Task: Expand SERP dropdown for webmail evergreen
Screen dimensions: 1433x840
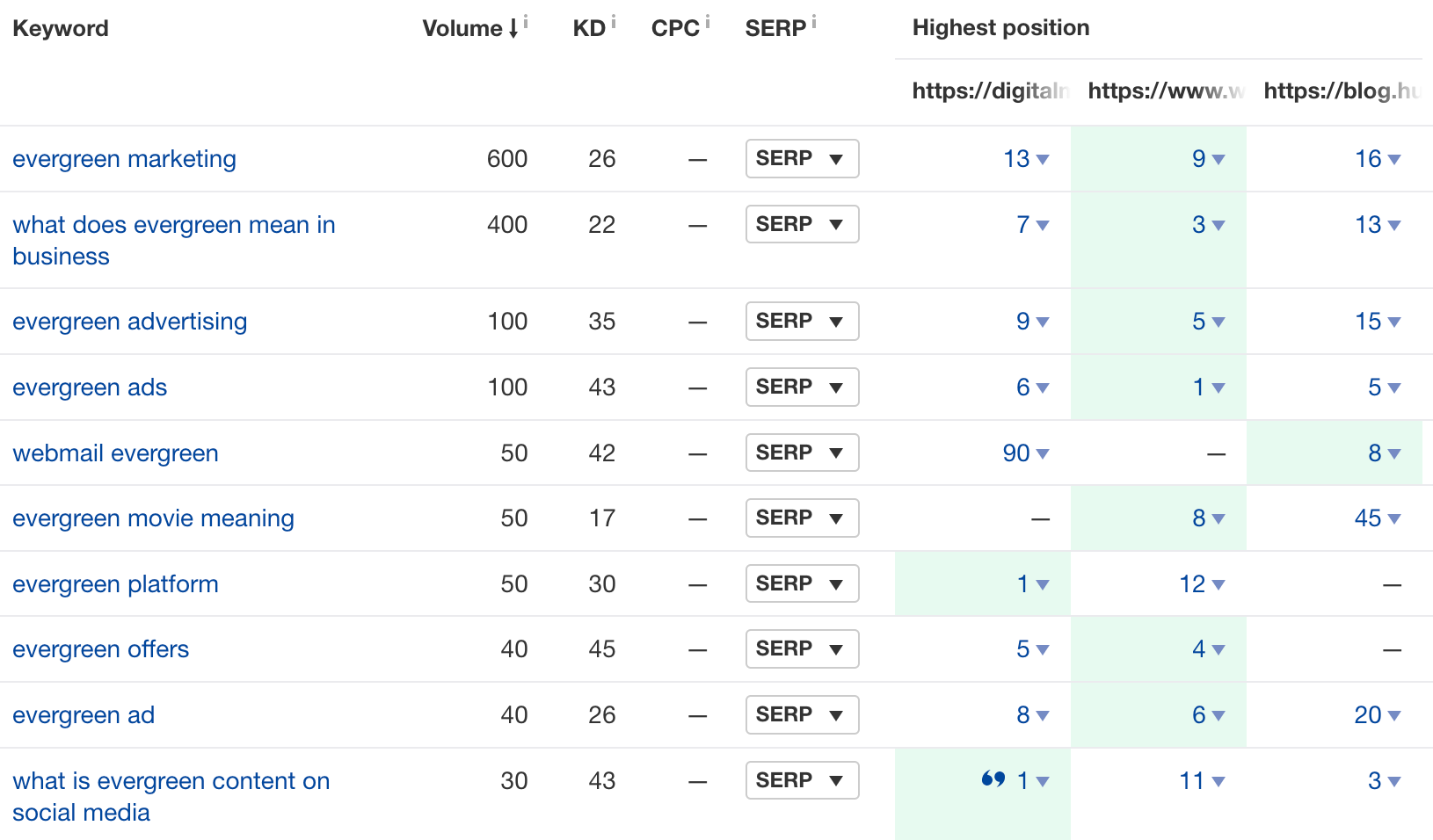Action: [x=801, y=453]
